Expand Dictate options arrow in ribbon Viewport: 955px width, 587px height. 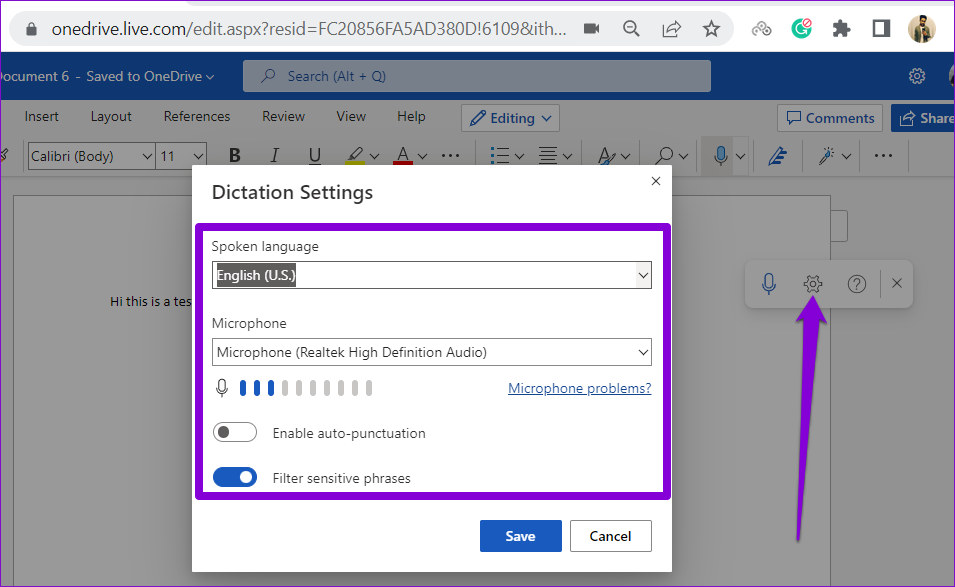(740, 156)
